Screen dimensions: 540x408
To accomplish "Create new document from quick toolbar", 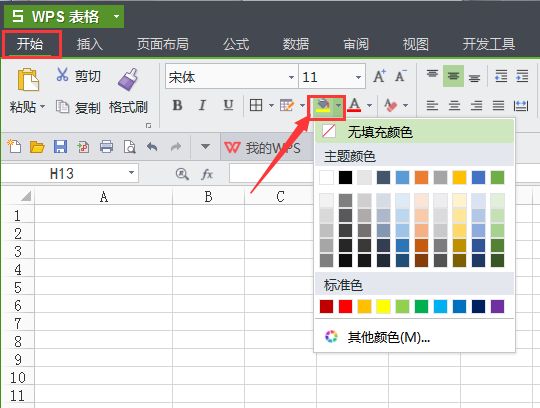I will 14,147.
